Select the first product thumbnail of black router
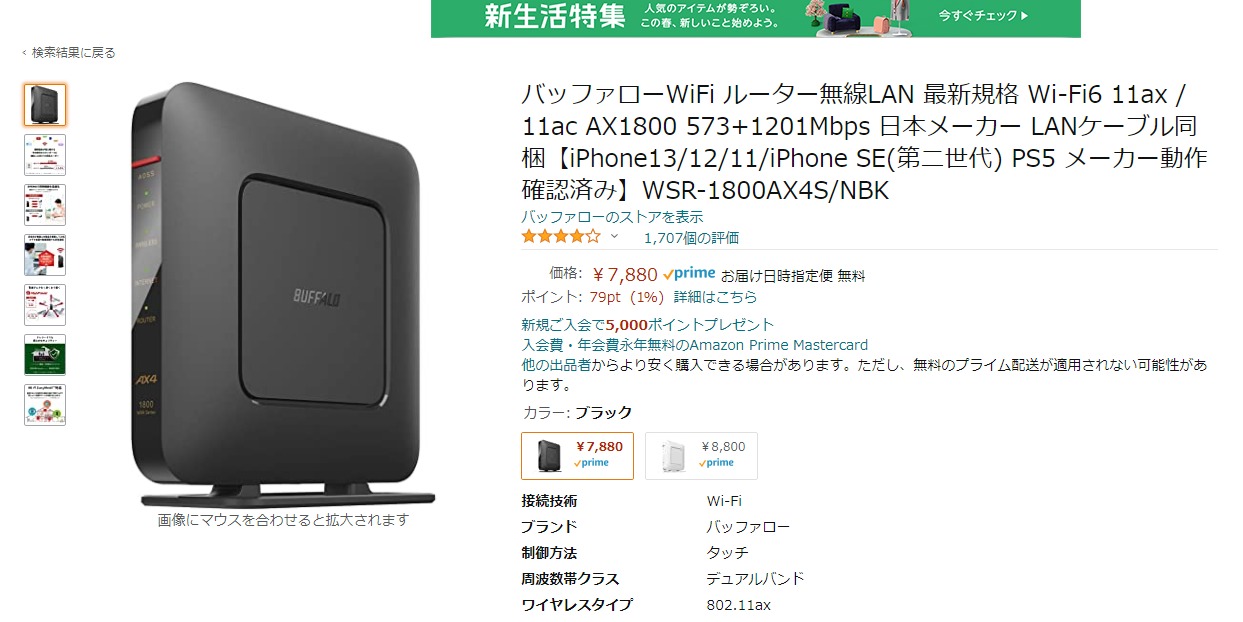 click(45, 105)
